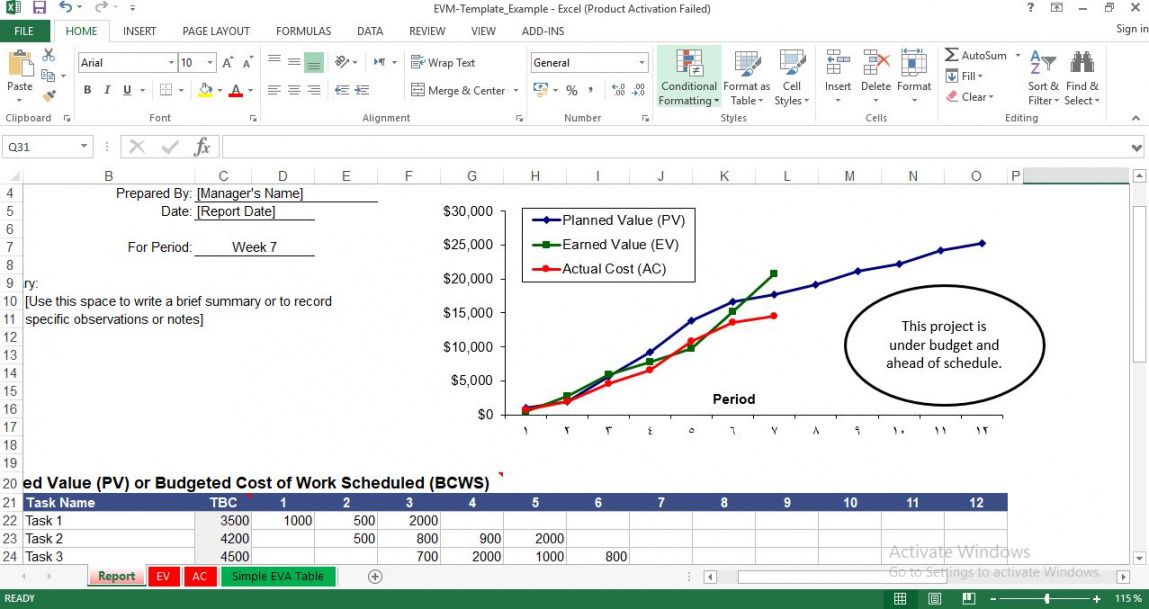Decrease font size
The width and height of the screenshot is (1149, 609).
248,63
